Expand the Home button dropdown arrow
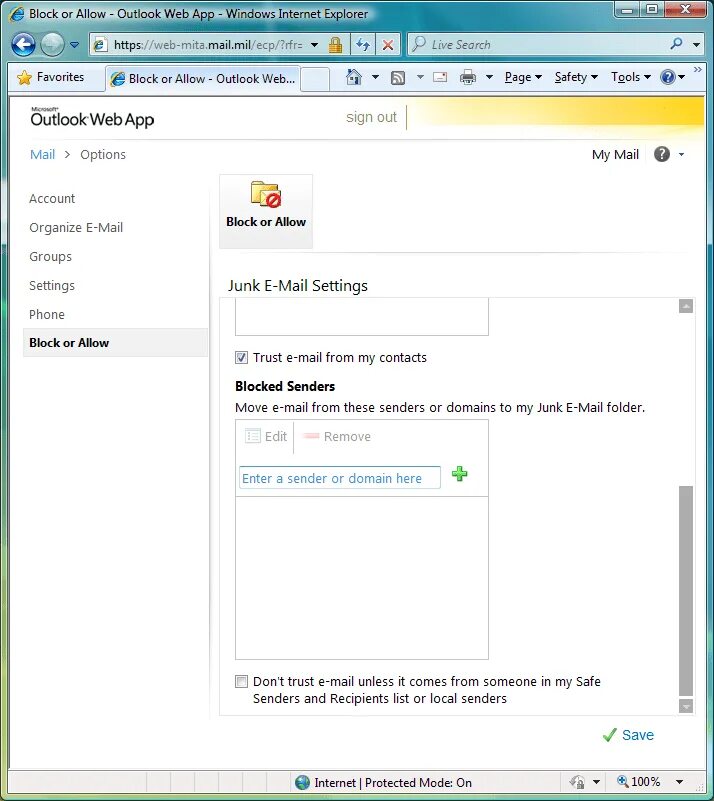 click(375, 77)
